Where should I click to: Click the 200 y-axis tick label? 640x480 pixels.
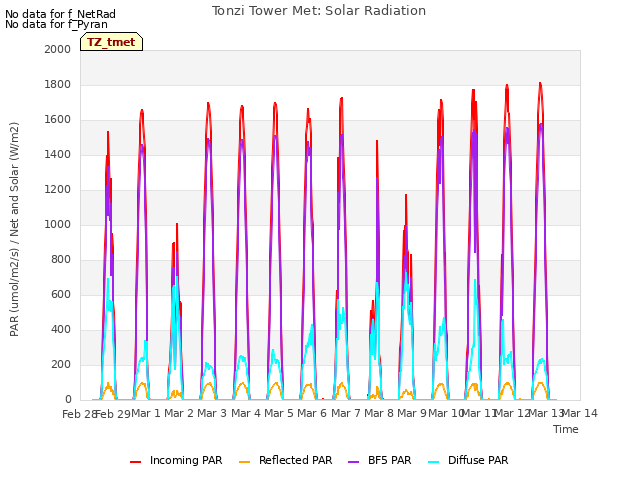tap(61, 364)
